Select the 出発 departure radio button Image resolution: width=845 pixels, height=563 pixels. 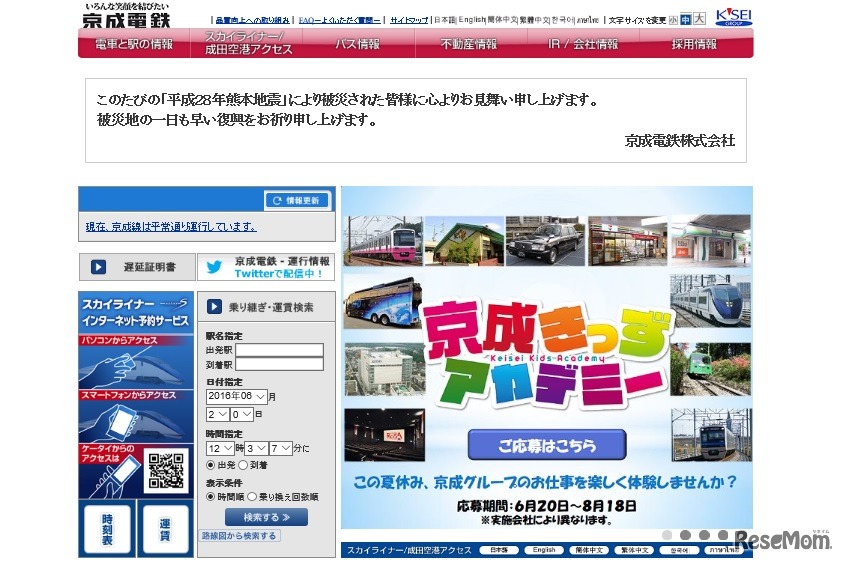(x=210, y=465)
